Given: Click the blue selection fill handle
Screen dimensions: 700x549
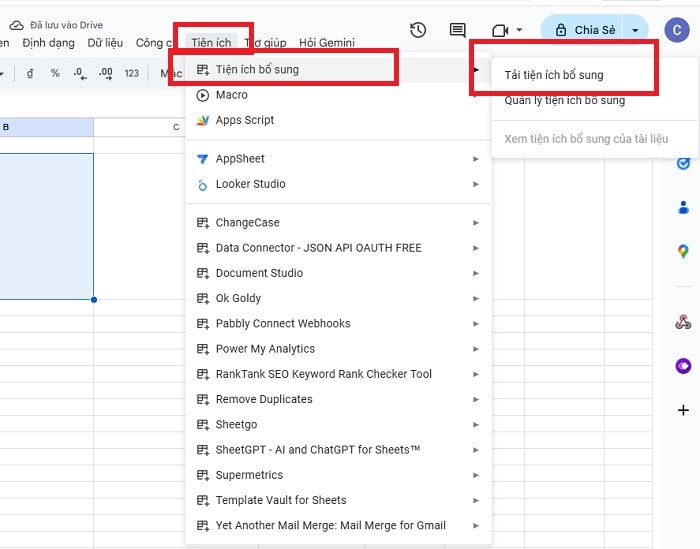Looking at the screenshot, I should tap(94, 300).
